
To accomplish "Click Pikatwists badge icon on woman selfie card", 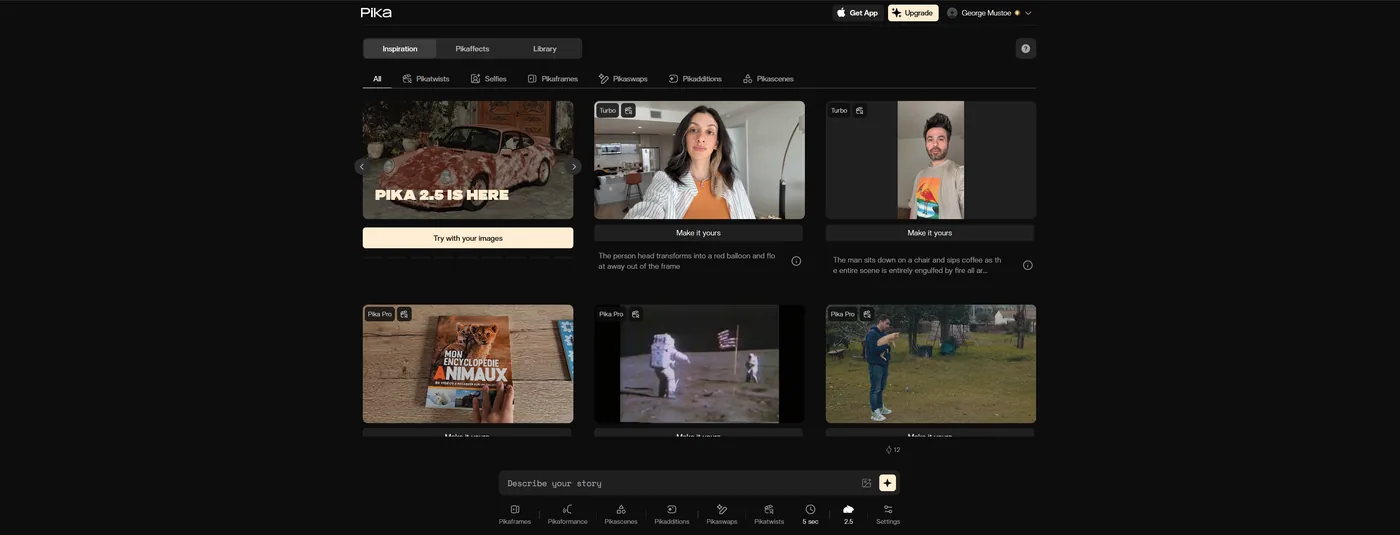I will [x=628, y=111].
